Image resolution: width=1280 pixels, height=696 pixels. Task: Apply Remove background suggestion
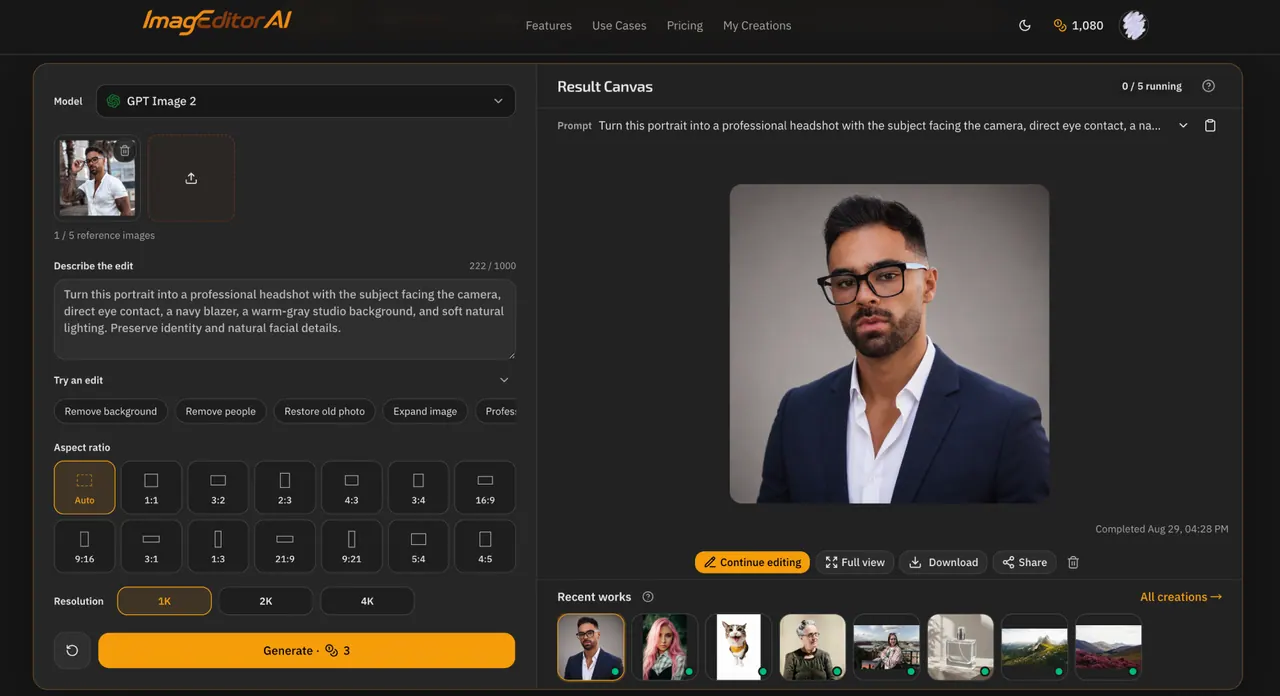(111, 411)
